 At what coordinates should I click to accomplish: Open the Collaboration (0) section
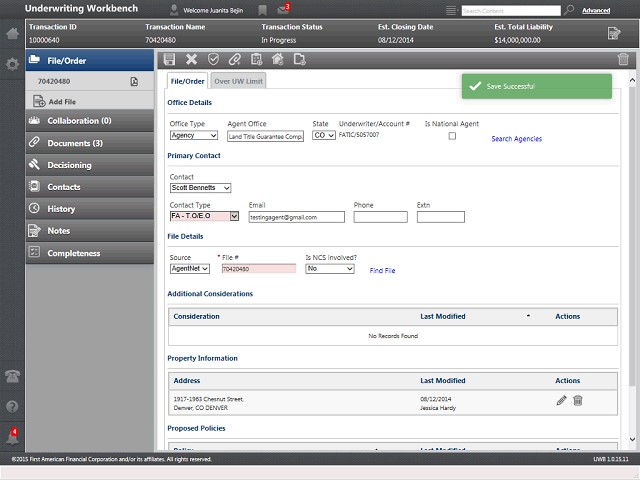90,121
